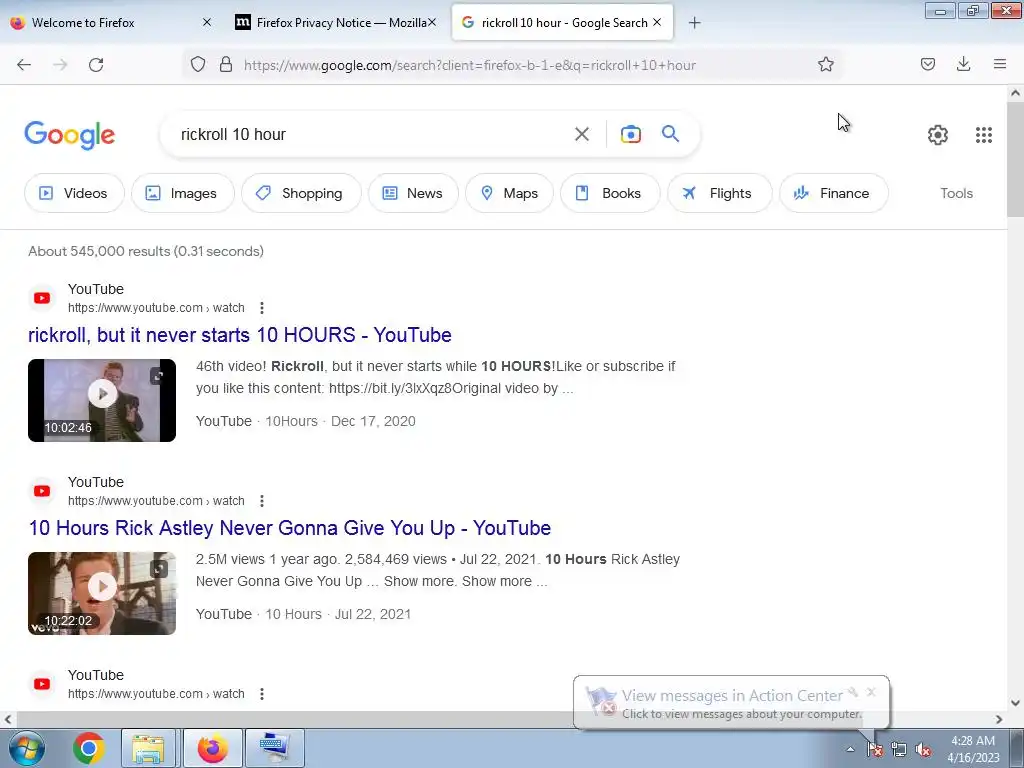Open options for first YouTube result

pyautogui.click(x=262, y=308)
